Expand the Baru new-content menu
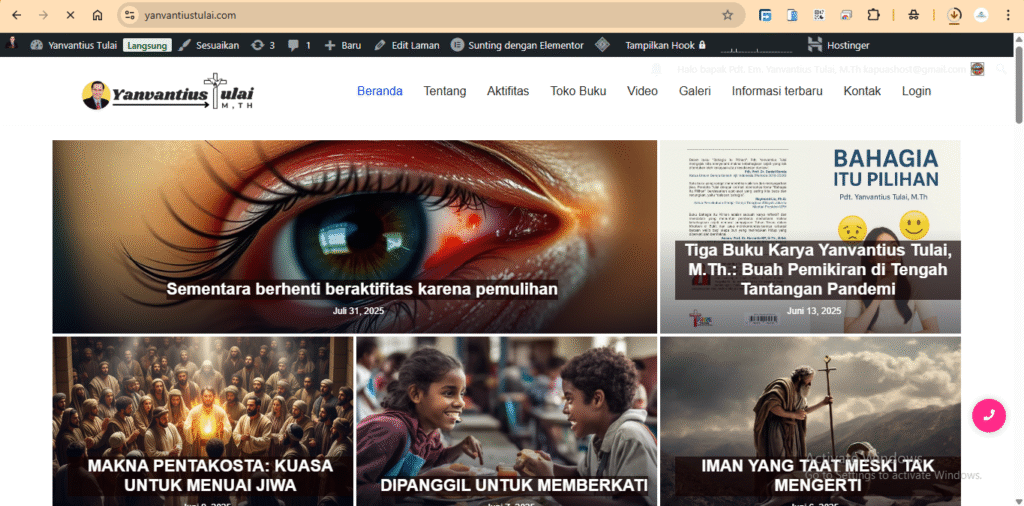The image size is (1024, 506). click(x=342, y=45)
